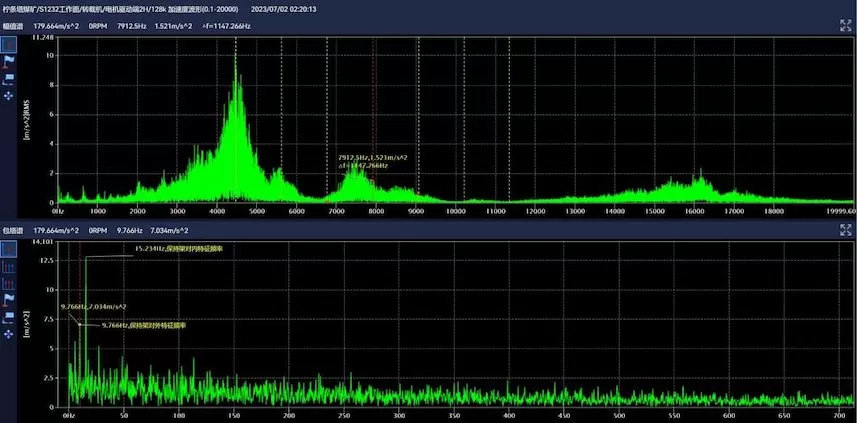Click the measurement path title at top
The image size is (857, 423).
point(120,7)
